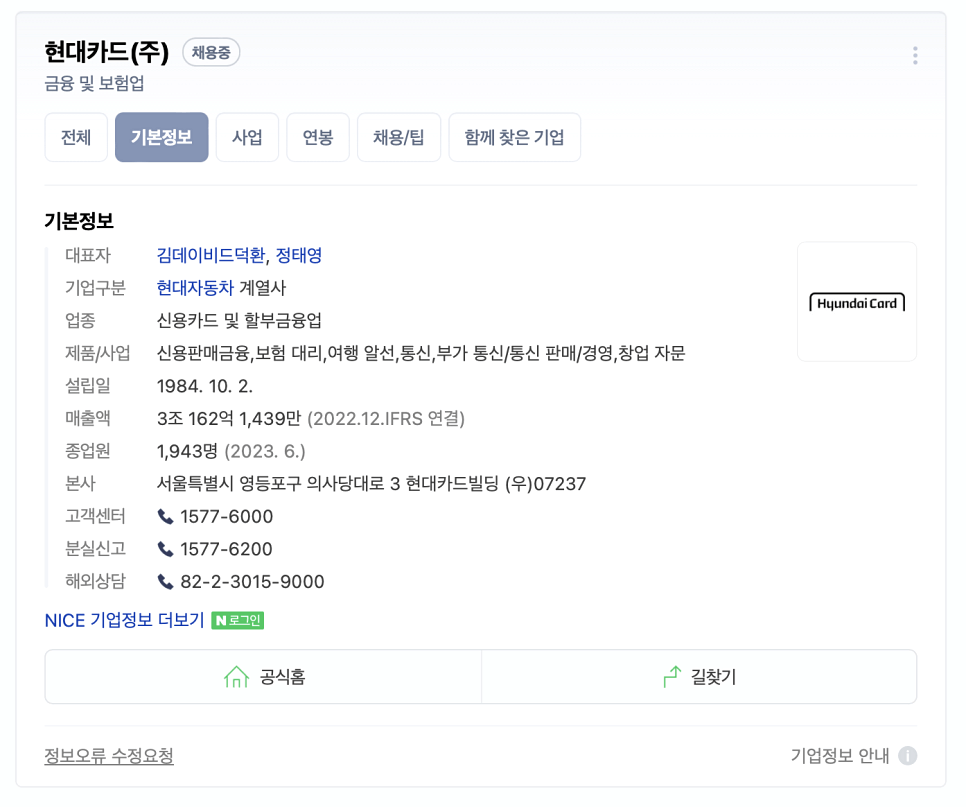Click the arrow icon on 길찾기 button
This screenshot has height=807, width=966.
[667, 676]
